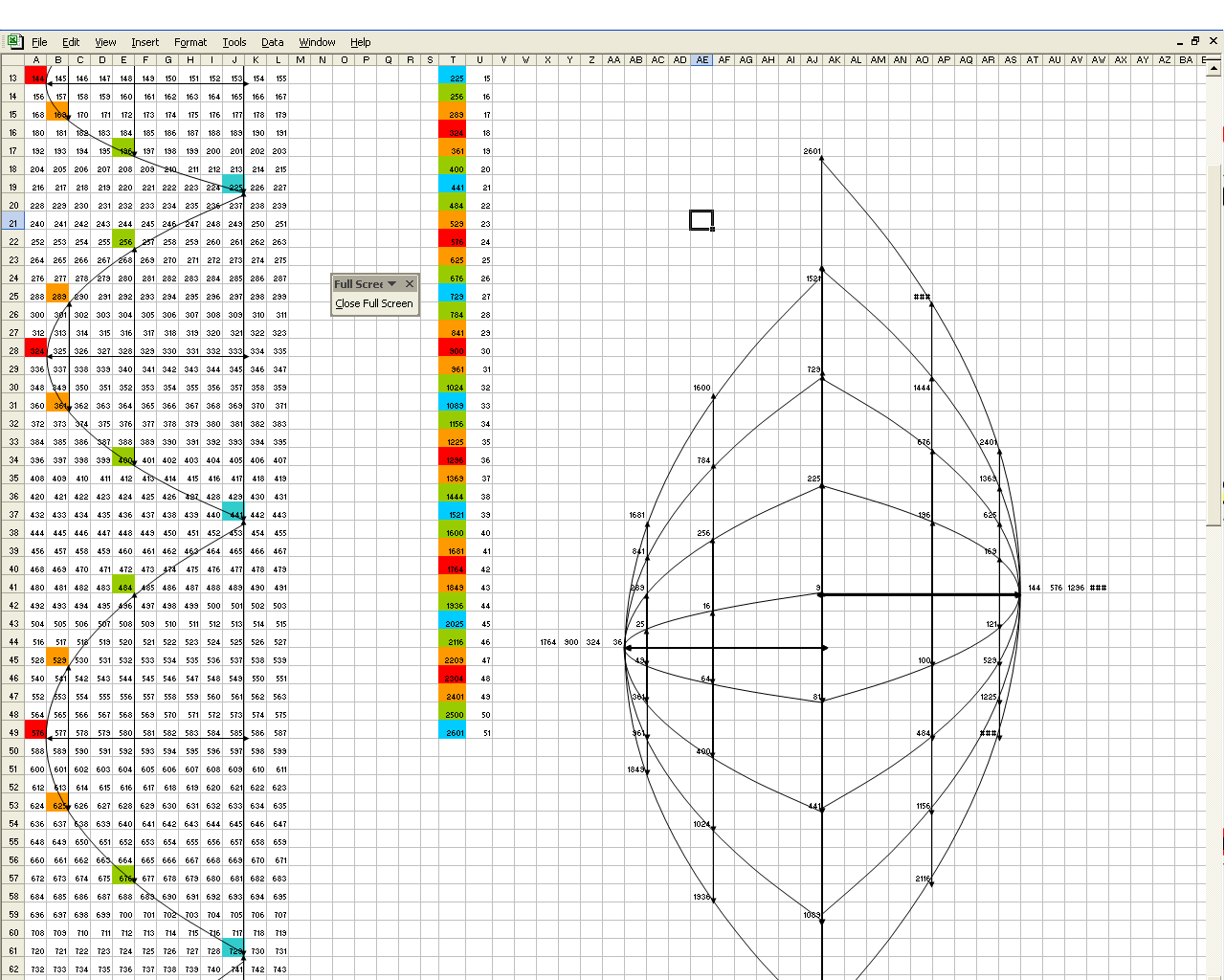
Task: Restore the workbook window
Action: 1195,41
